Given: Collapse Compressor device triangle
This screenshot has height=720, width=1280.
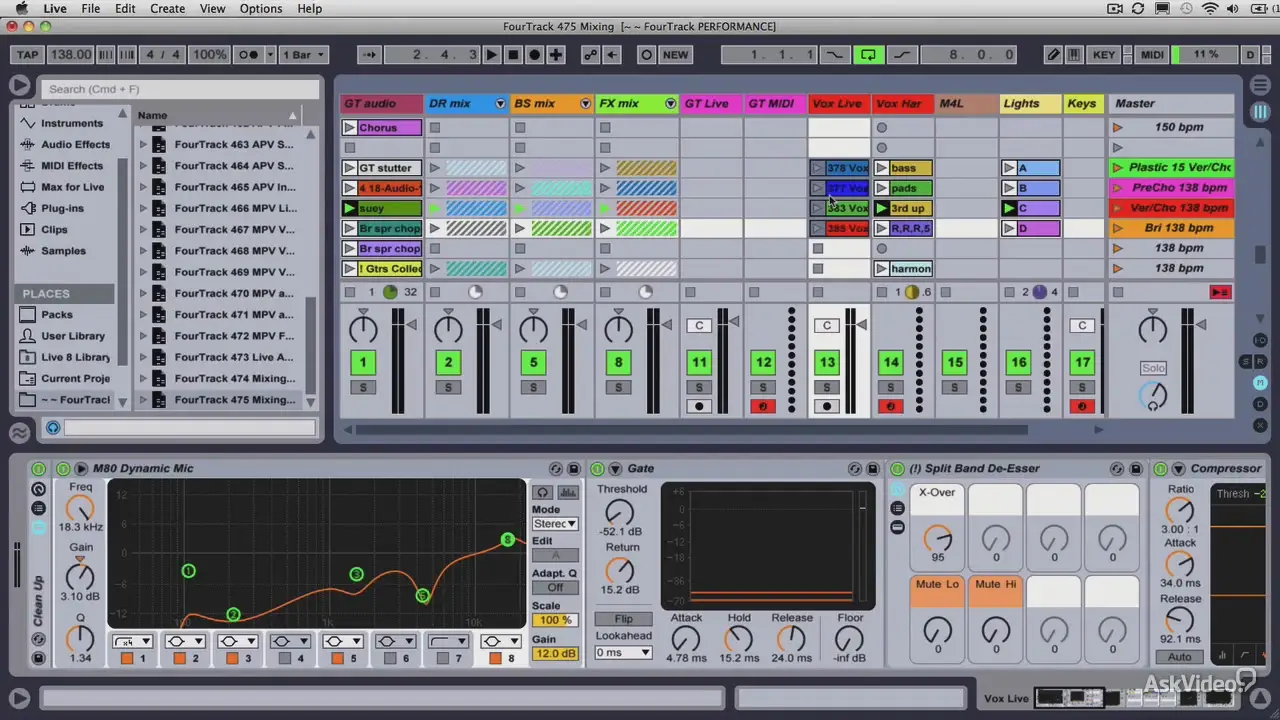Looking at the screenshot, I should [1179, 468].
